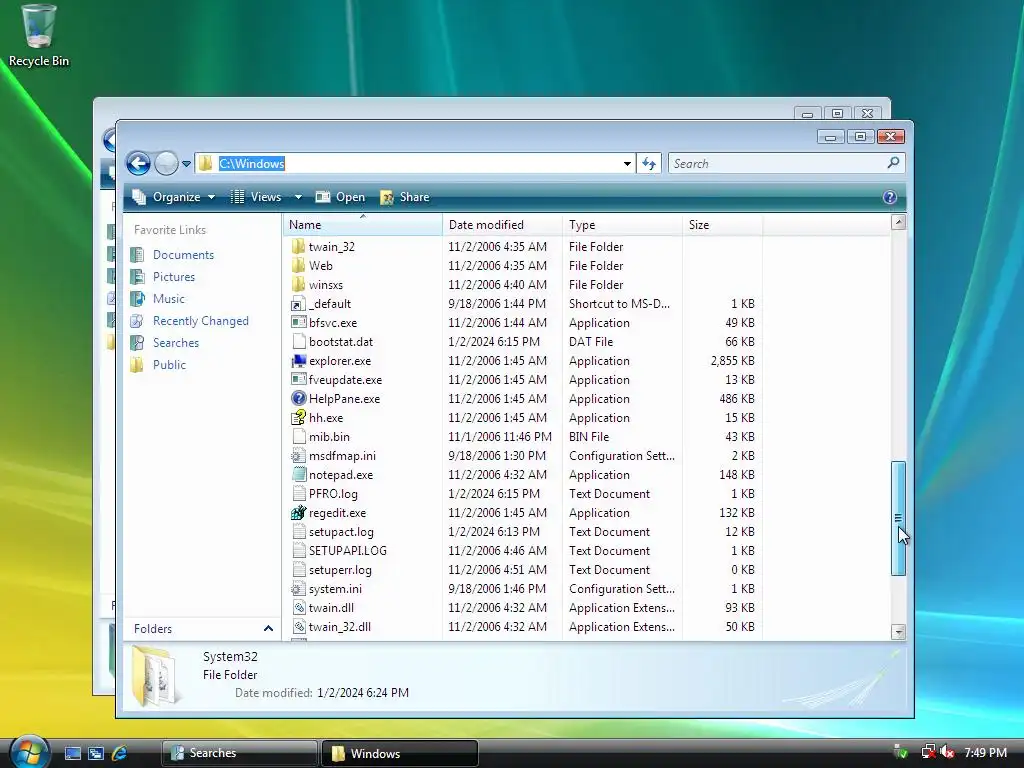This screenshot has height=768, width=1024.
Task: Click Show Desktop quick launch icon
Action: click(x=72, y=753)
